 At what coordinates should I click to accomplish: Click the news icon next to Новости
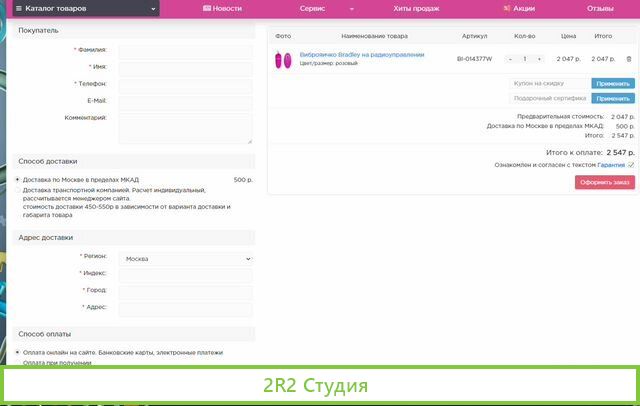tap(207, 8)
